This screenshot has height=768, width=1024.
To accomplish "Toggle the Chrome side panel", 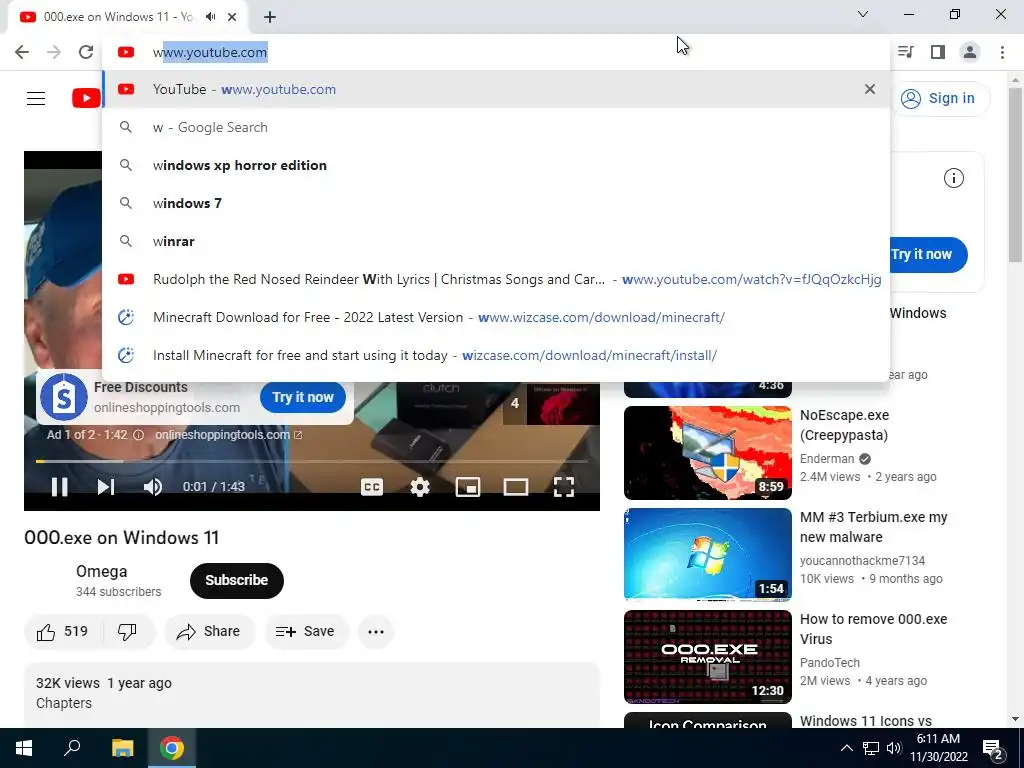I will tap(938, 52).
